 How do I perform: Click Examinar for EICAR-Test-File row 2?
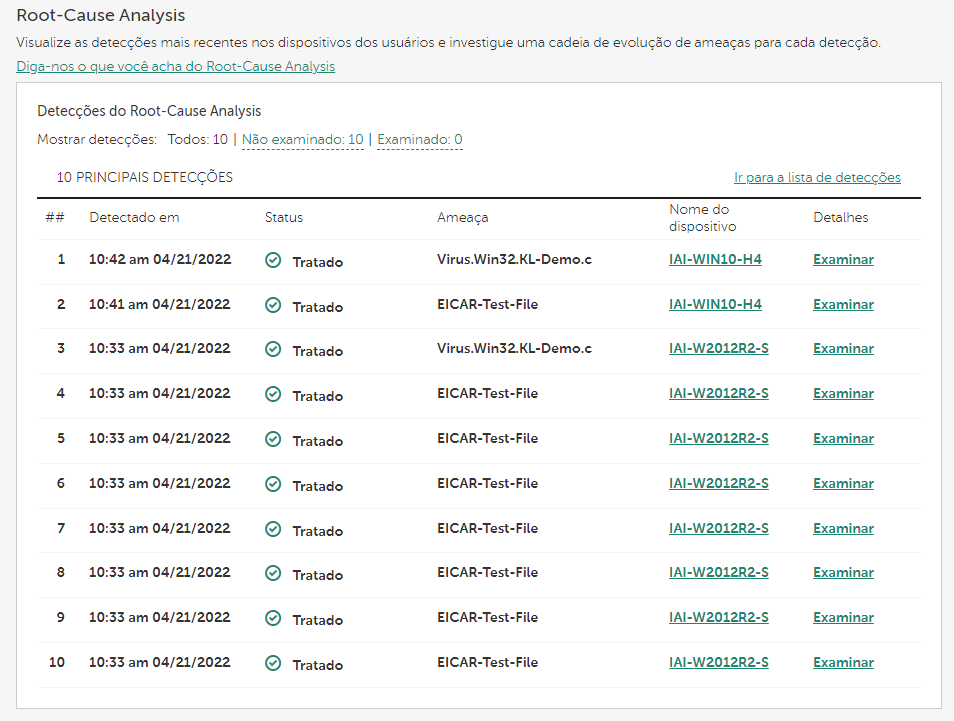843,305
